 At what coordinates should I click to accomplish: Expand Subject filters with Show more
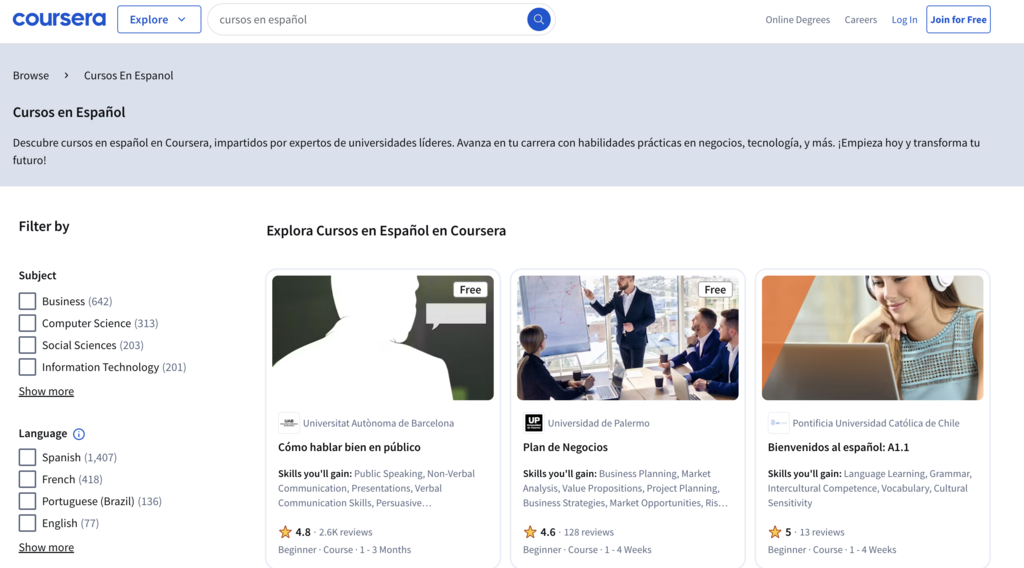click(x=46, y=391)
